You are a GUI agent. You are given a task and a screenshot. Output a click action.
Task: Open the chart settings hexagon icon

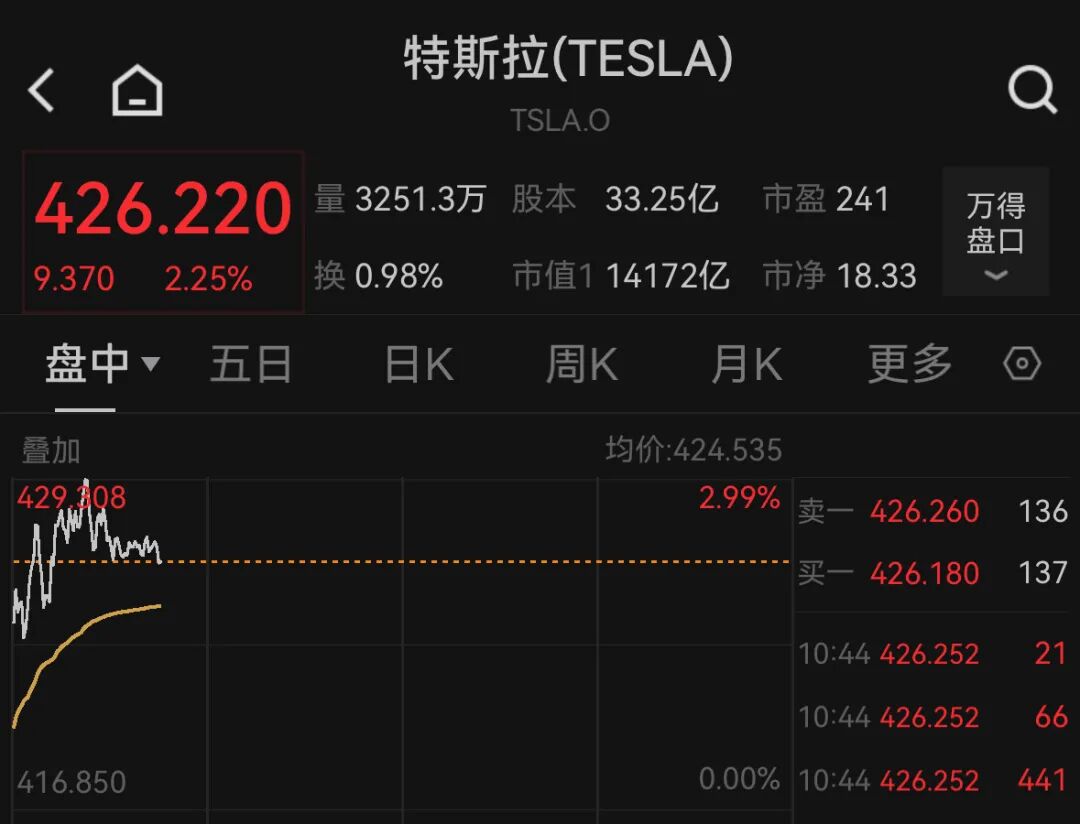click(1021, 364)
